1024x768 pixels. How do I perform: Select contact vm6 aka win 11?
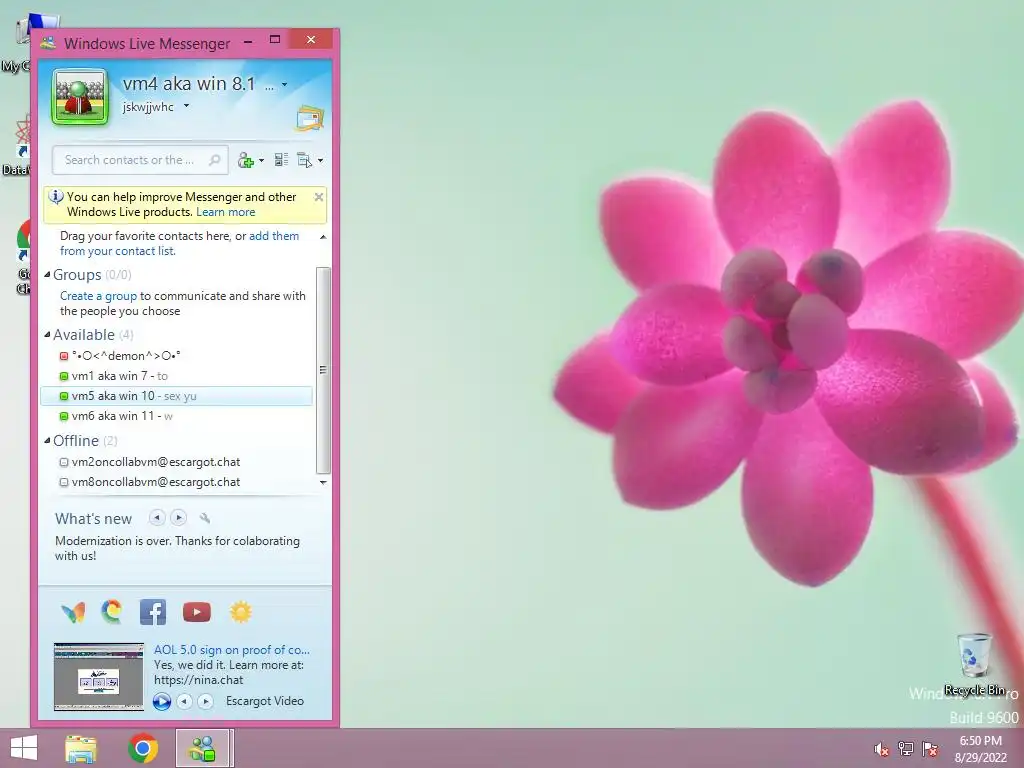(176, 416)
